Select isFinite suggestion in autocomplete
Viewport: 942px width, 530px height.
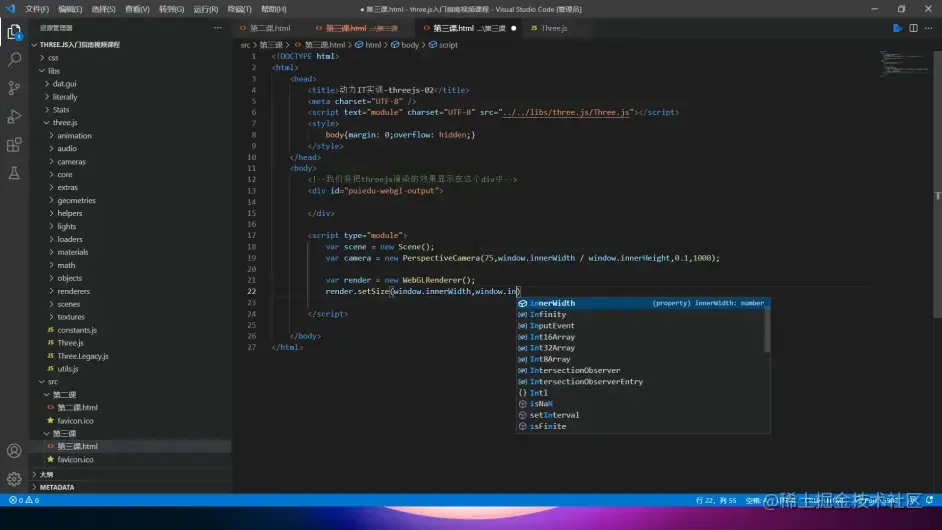point(640,426)
